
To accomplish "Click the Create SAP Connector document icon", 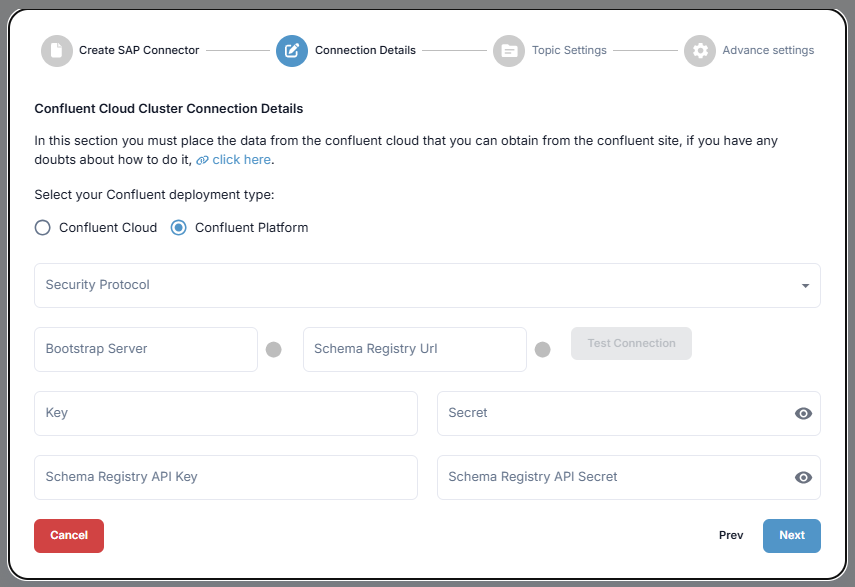I will [x=57, y=51].
